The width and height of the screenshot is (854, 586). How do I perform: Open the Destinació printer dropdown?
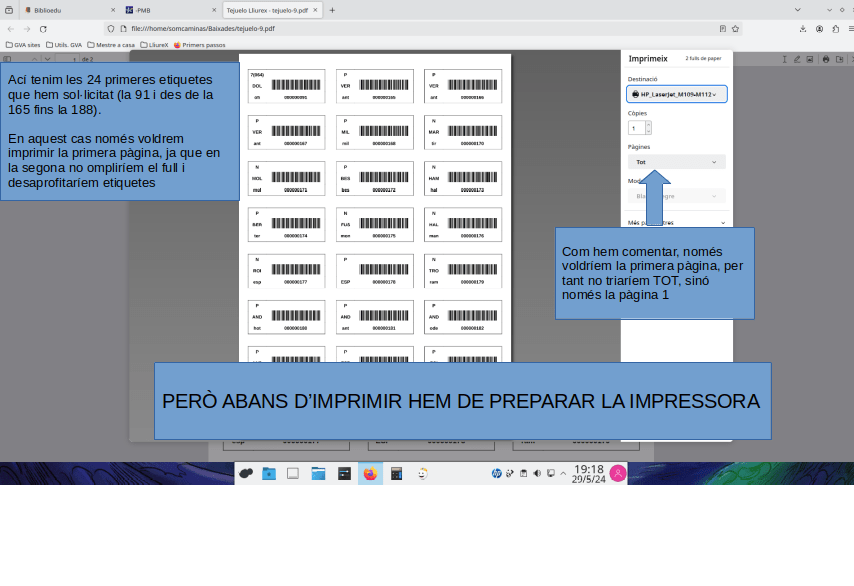(676, 94)
